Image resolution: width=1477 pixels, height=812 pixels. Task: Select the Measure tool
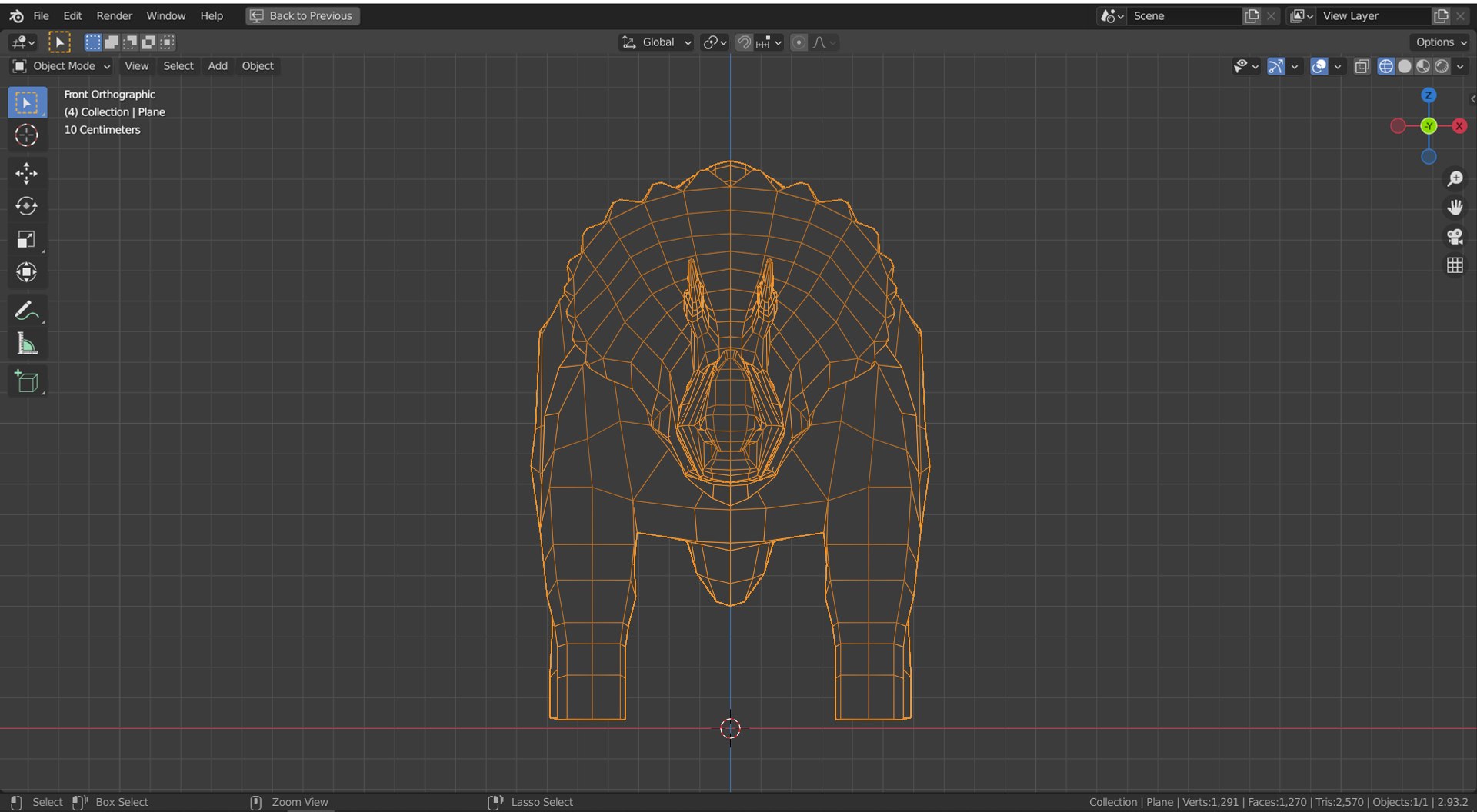coord(26,344)
